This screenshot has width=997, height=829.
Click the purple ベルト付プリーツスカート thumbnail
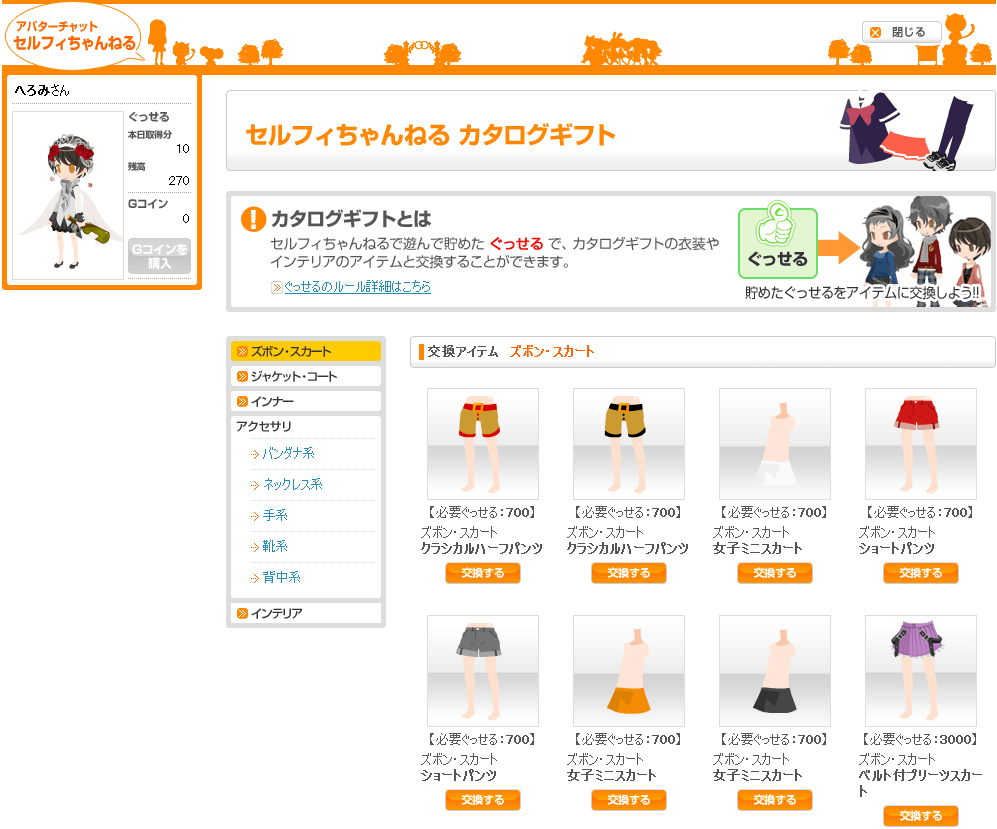[921, 671]
